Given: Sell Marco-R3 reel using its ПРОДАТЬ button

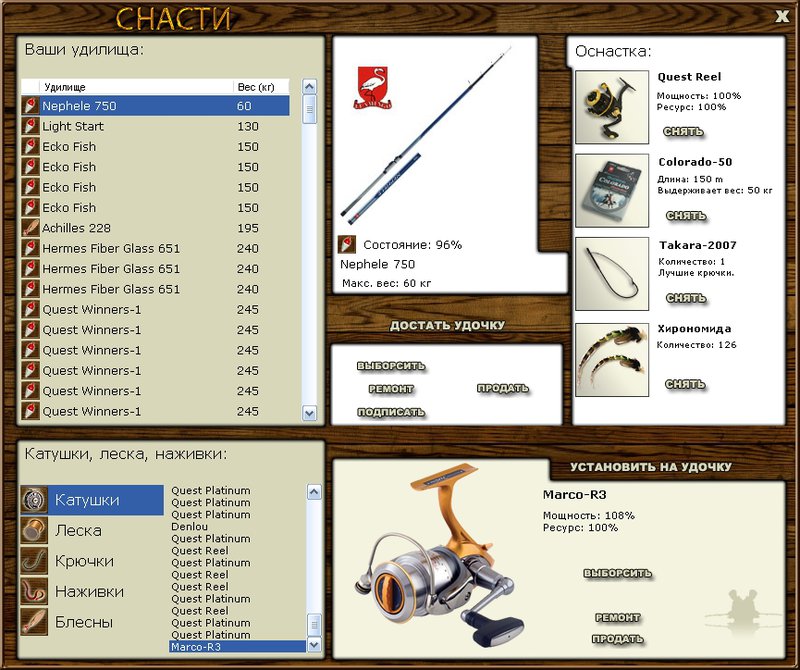Looking at the screenshot, I should [617, 639].
